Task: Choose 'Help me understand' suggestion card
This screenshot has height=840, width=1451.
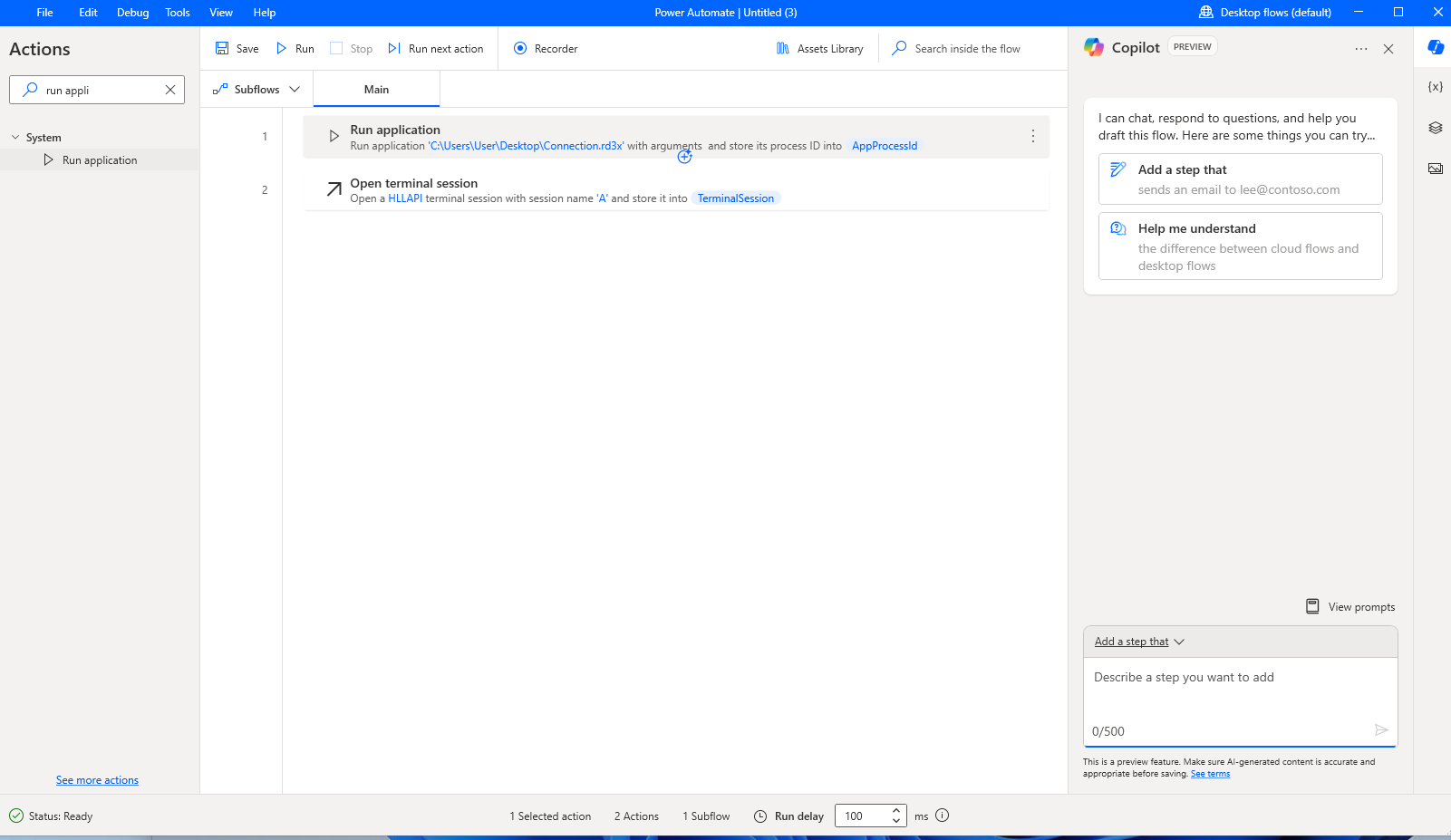Action: (1240, 246)
